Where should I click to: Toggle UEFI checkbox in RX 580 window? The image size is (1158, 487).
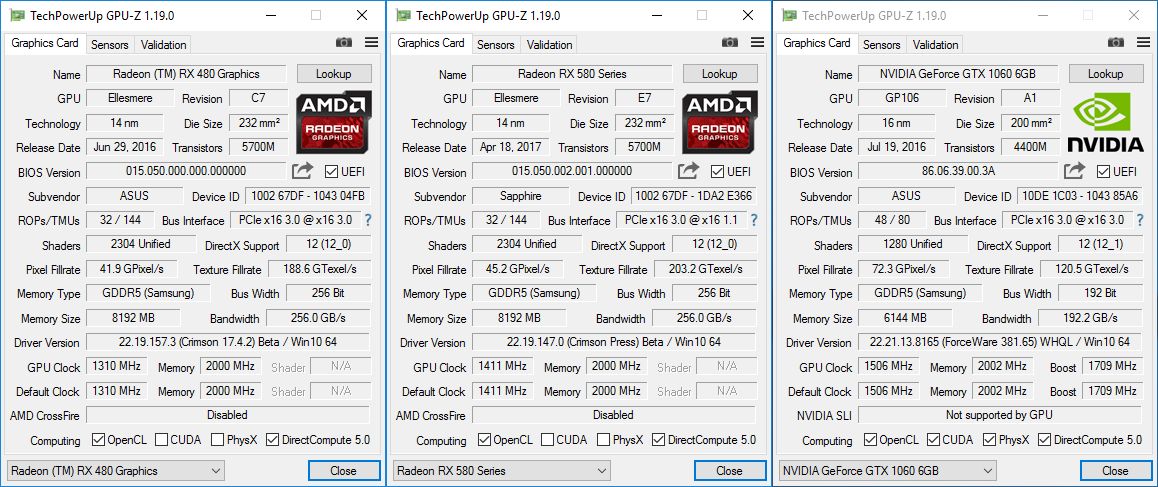click(718, 172)
